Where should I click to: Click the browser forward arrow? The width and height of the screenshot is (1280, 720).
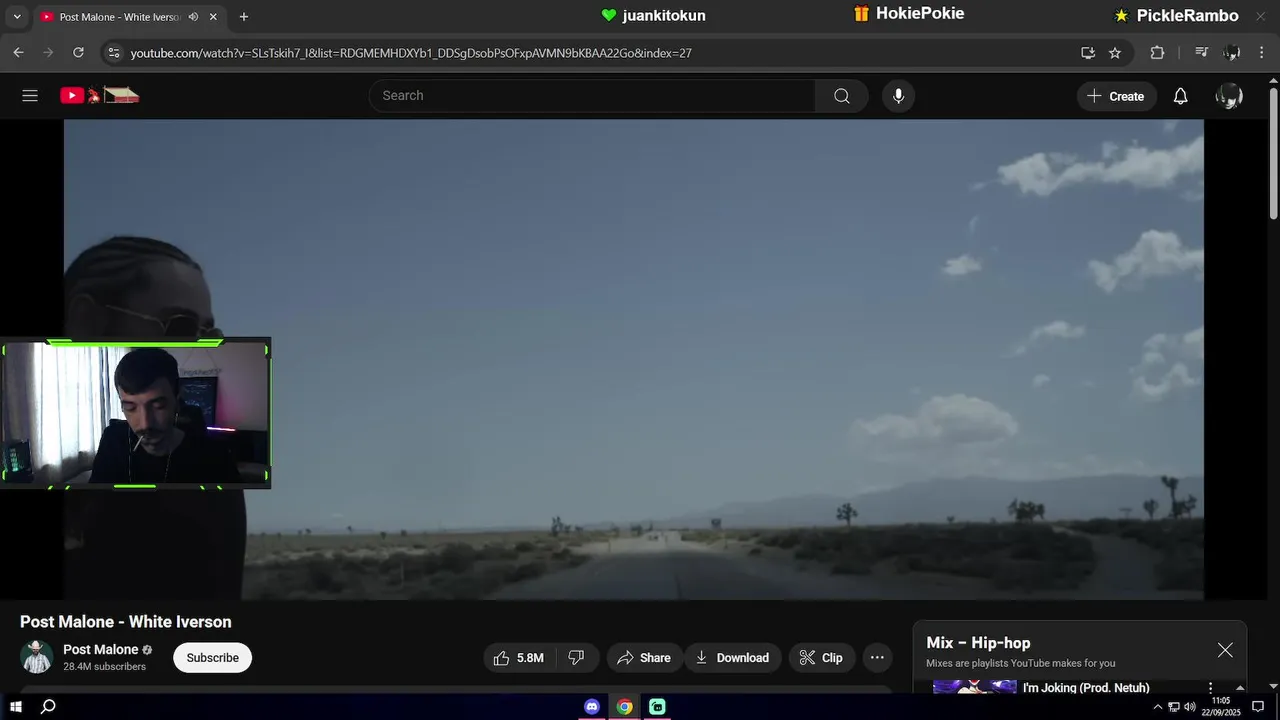click(48, 52)
